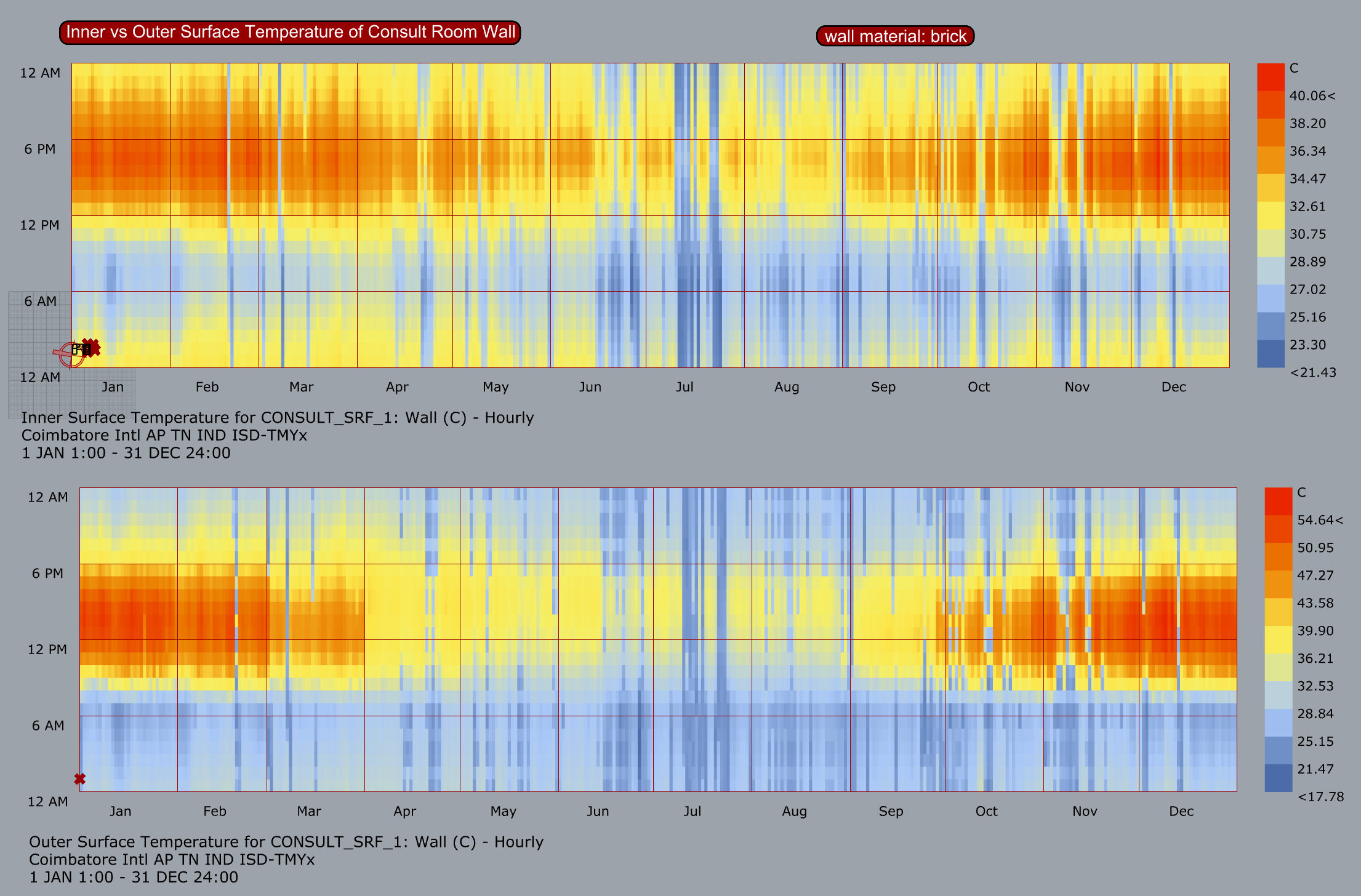Screen dimensions: 1361x896
Task: Select the darkest blue swatch in lower legend
Action: pos(1278,778)
